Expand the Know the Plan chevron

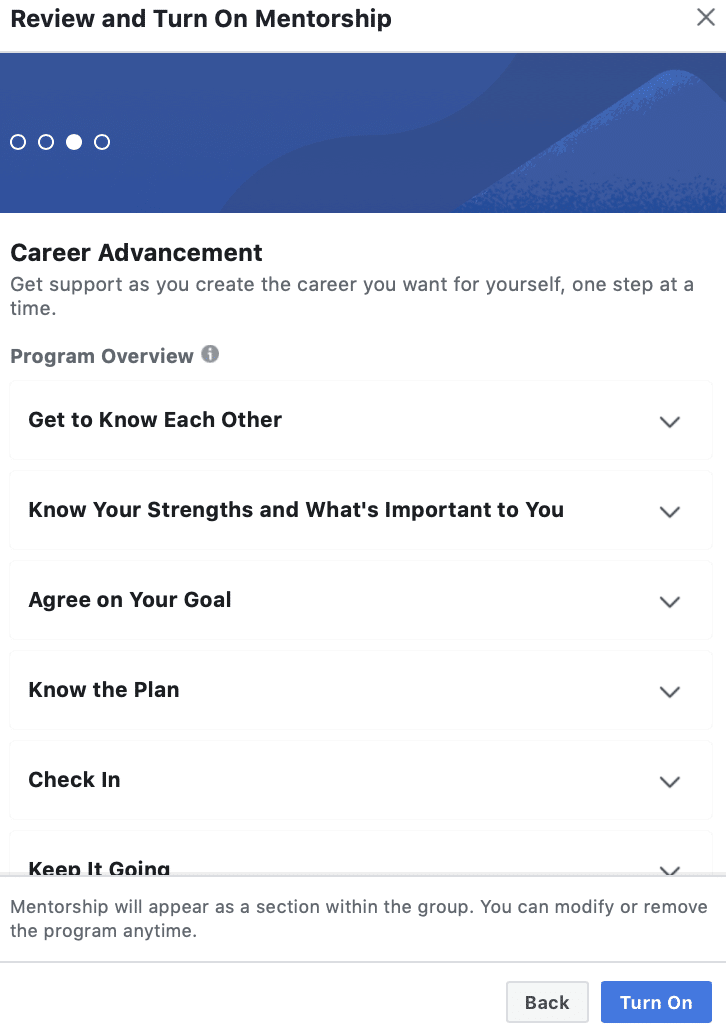(x=670, y=692)
